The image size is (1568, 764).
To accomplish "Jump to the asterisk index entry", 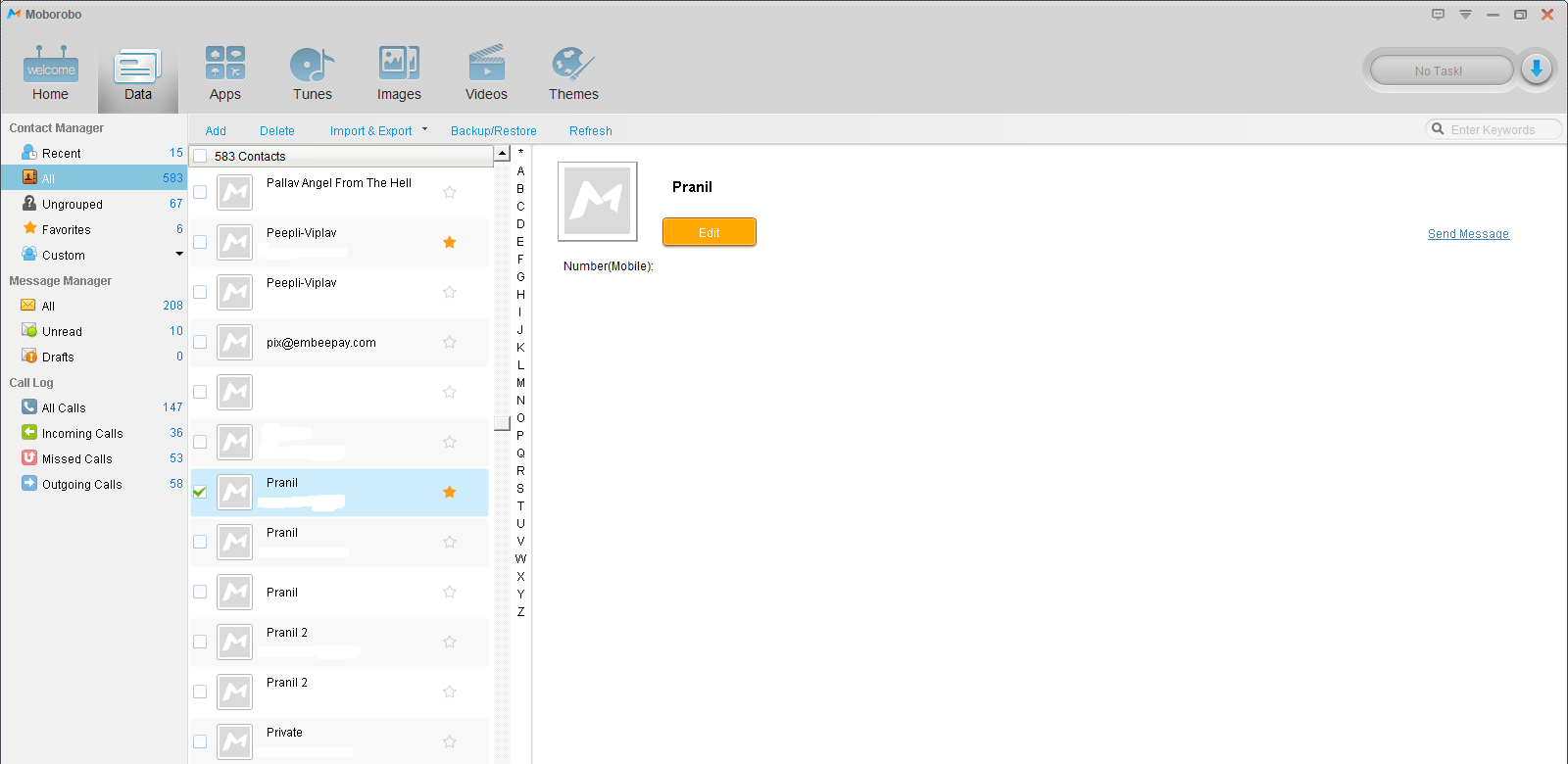I will point(520,152).
